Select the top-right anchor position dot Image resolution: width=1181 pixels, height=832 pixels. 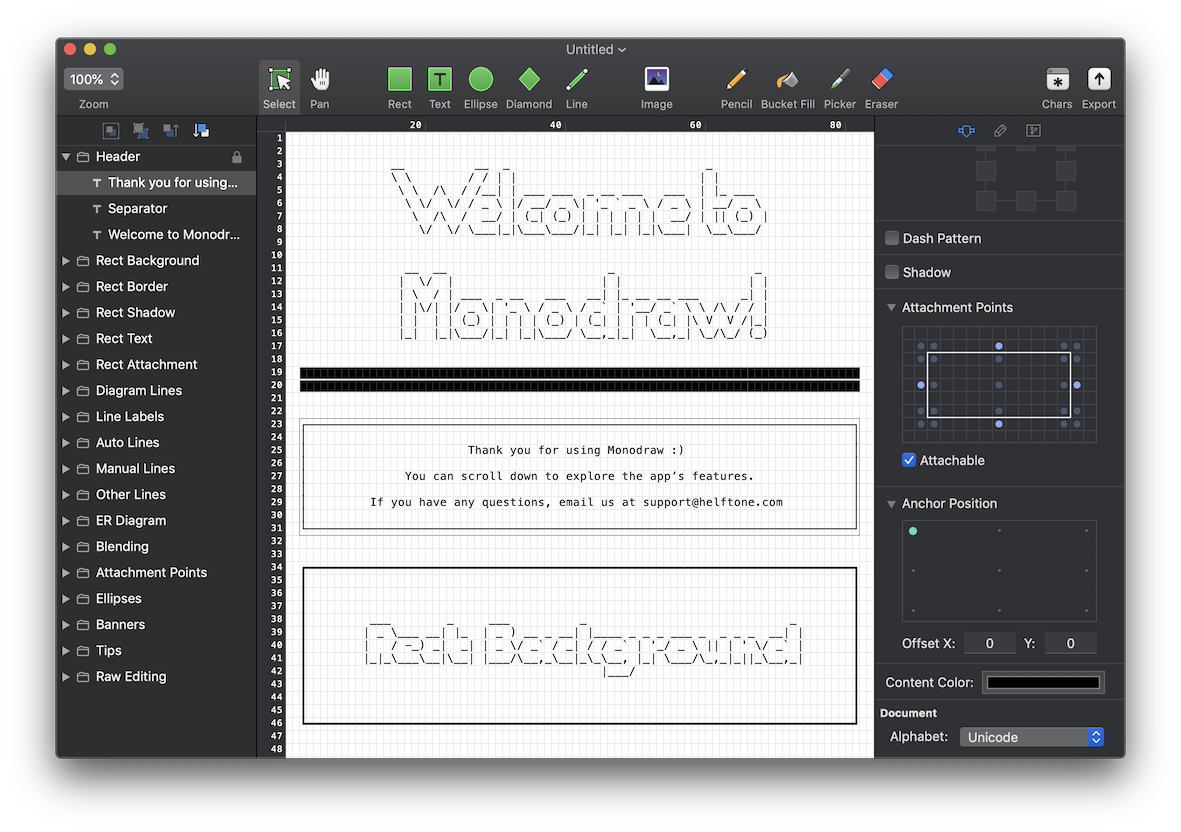(x=1086, y=531)
